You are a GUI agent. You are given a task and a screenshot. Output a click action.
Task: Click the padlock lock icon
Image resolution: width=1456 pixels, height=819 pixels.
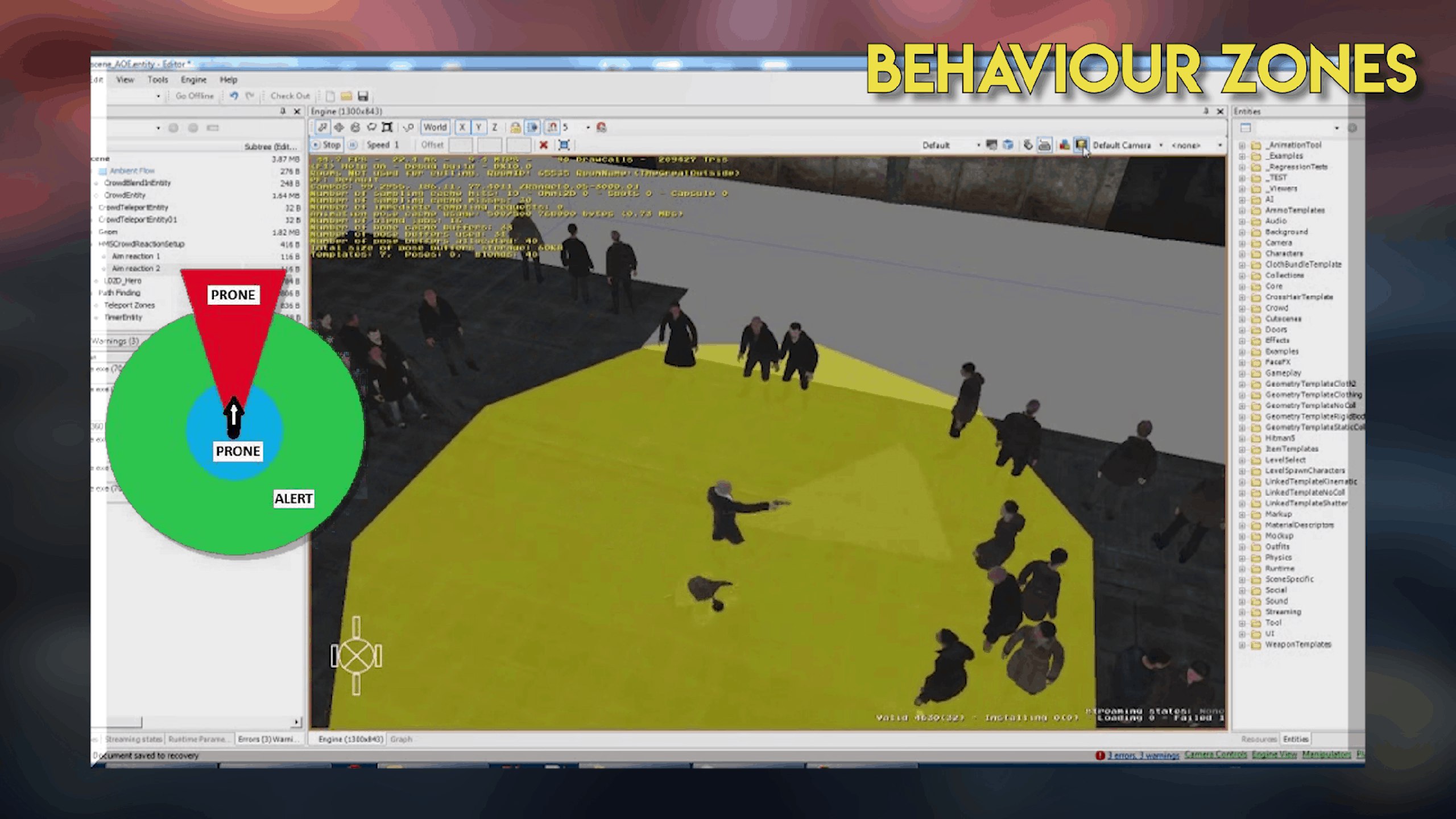pos(515,127)
